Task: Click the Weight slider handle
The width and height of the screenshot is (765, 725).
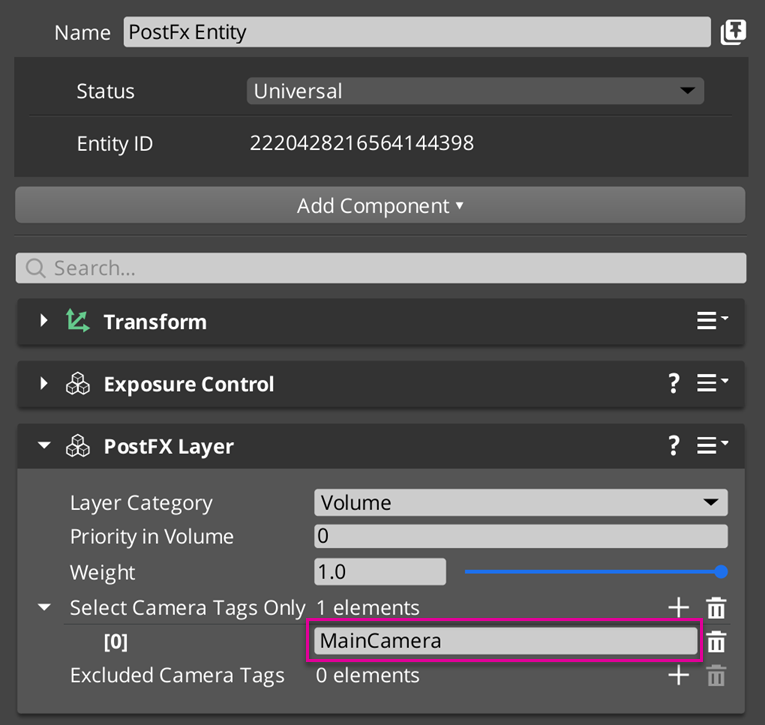Action: (x=721, y=572)
